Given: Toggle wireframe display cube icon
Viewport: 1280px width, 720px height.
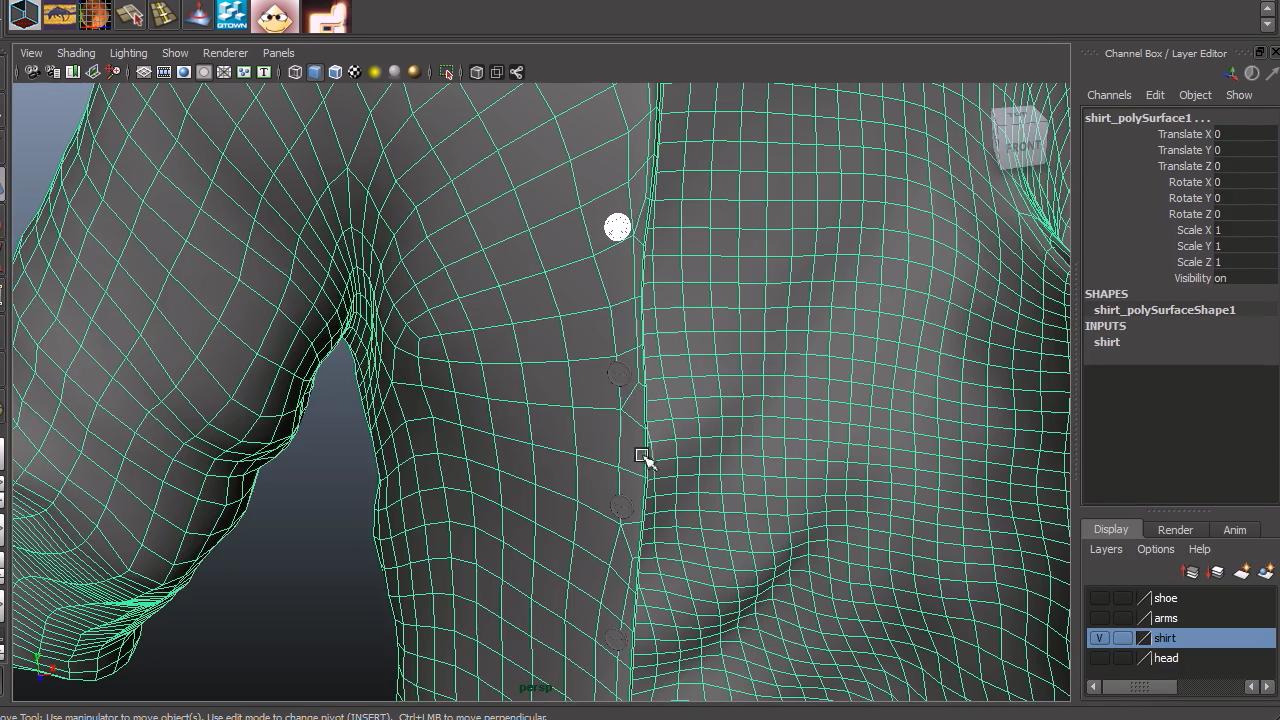Looking at the screenshot, I should coord(295,72).
